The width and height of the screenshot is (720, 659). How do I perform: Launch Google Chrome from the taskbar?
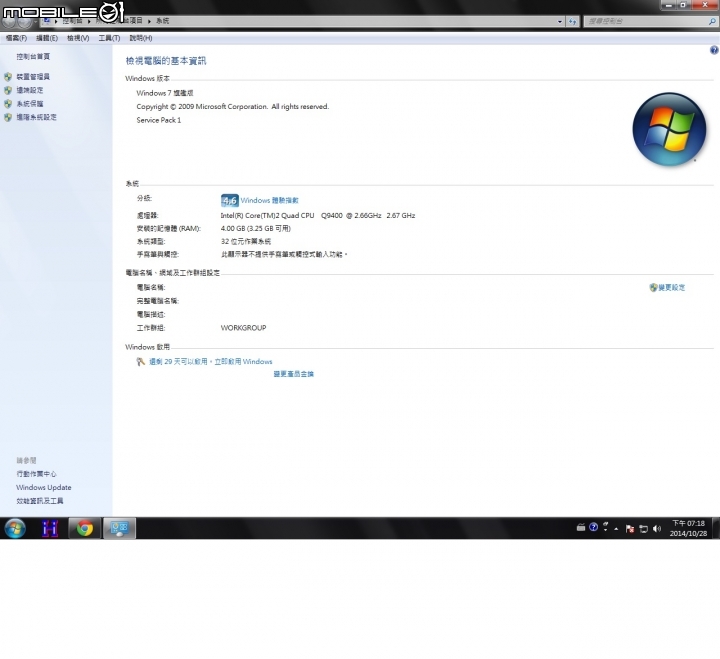[84, 528]
